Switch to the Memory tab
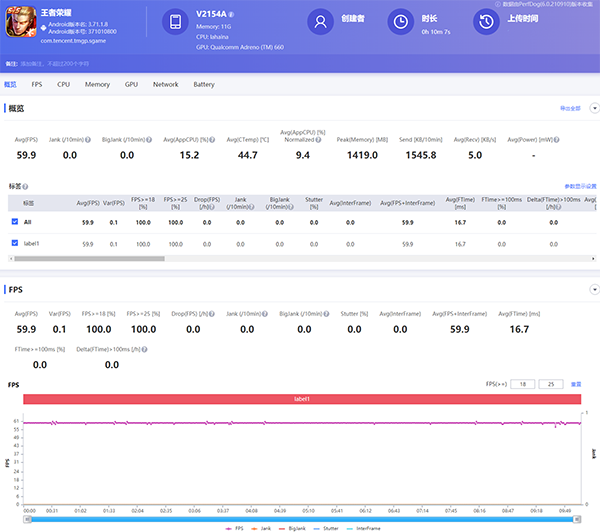 tap(97, 85)
